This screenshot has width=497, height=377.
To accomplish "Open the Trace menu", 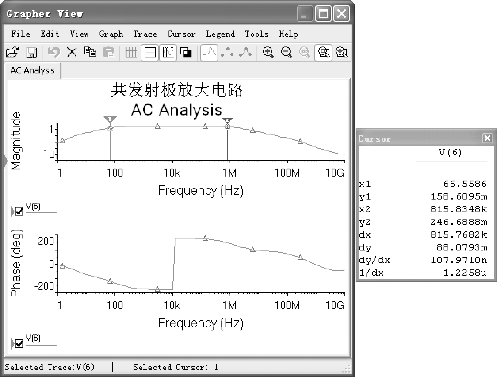I will (145, 34).
